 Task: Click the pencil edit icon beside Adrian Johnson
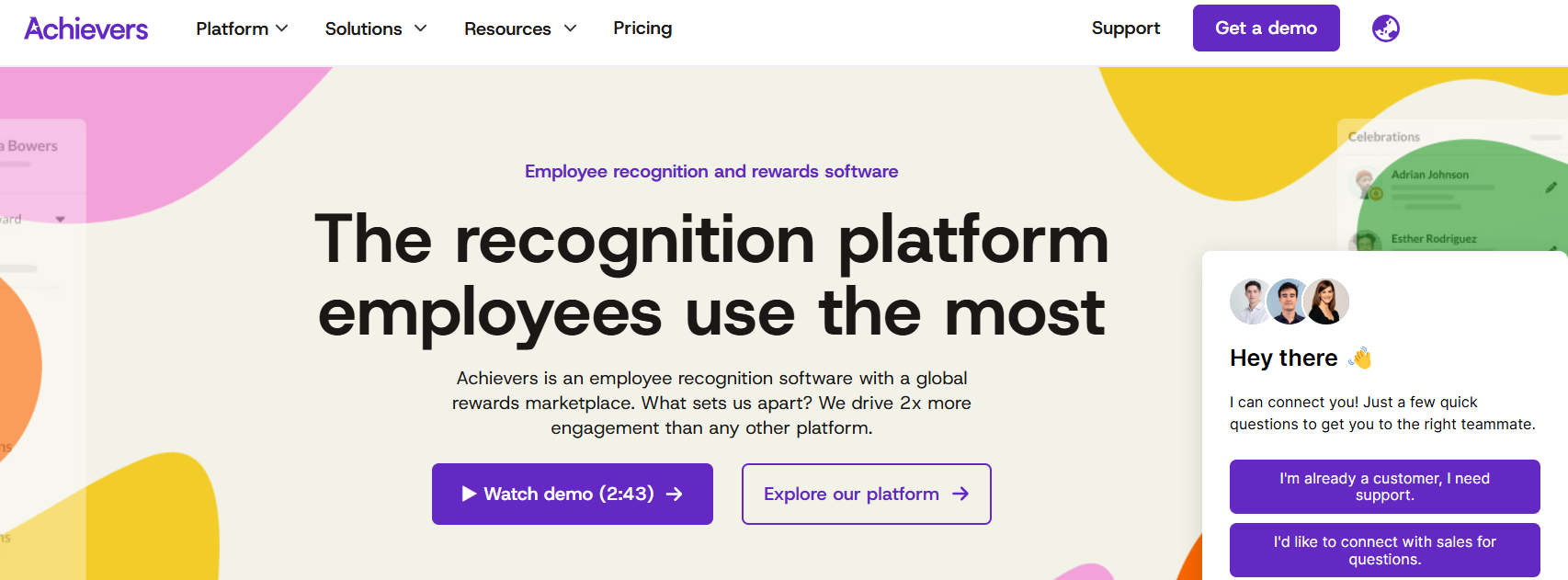[1550, 188]
